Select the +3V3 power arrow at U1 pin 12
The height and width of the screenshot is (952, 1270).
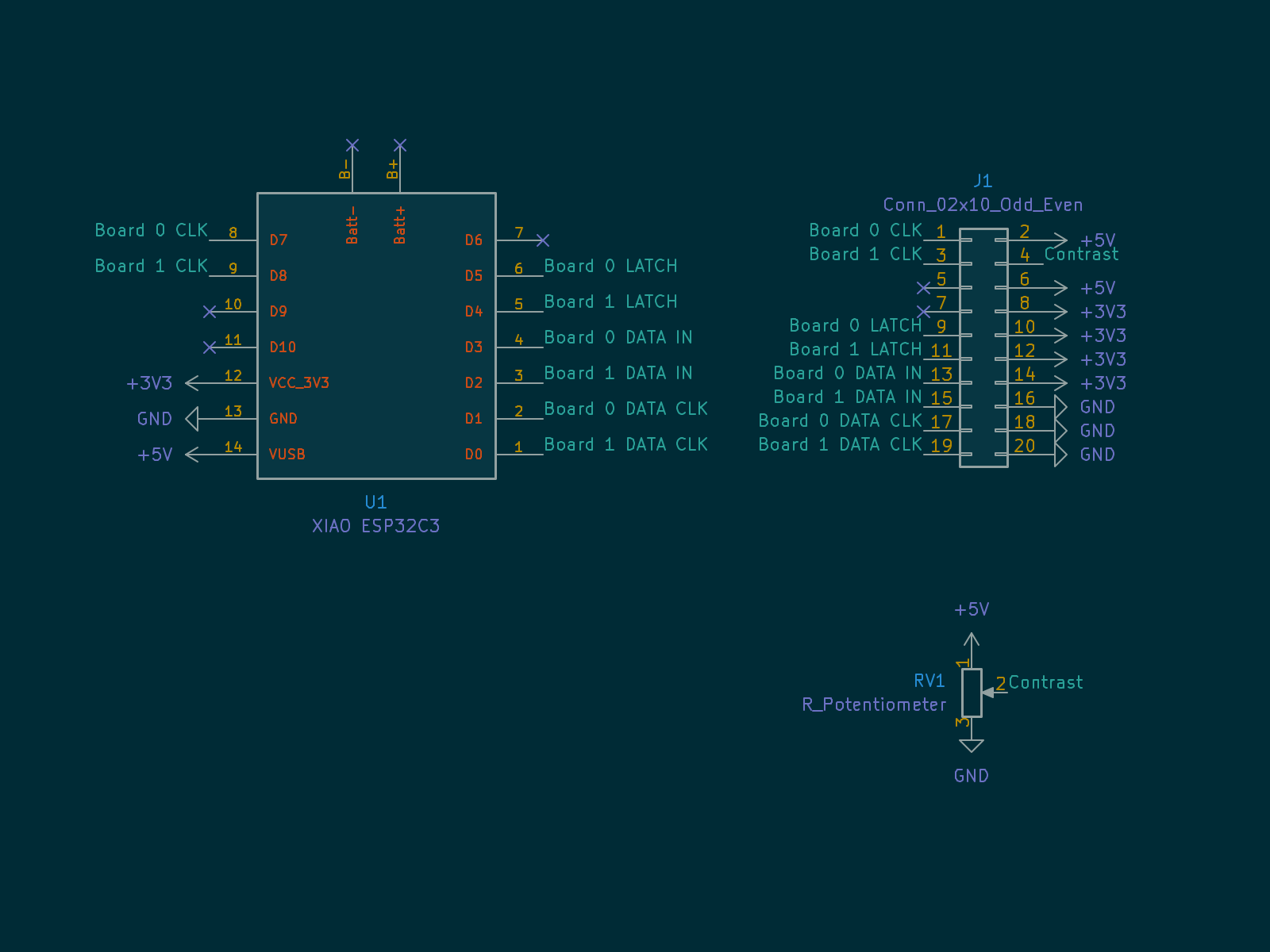pyautogui.click(x=192, y=383)
